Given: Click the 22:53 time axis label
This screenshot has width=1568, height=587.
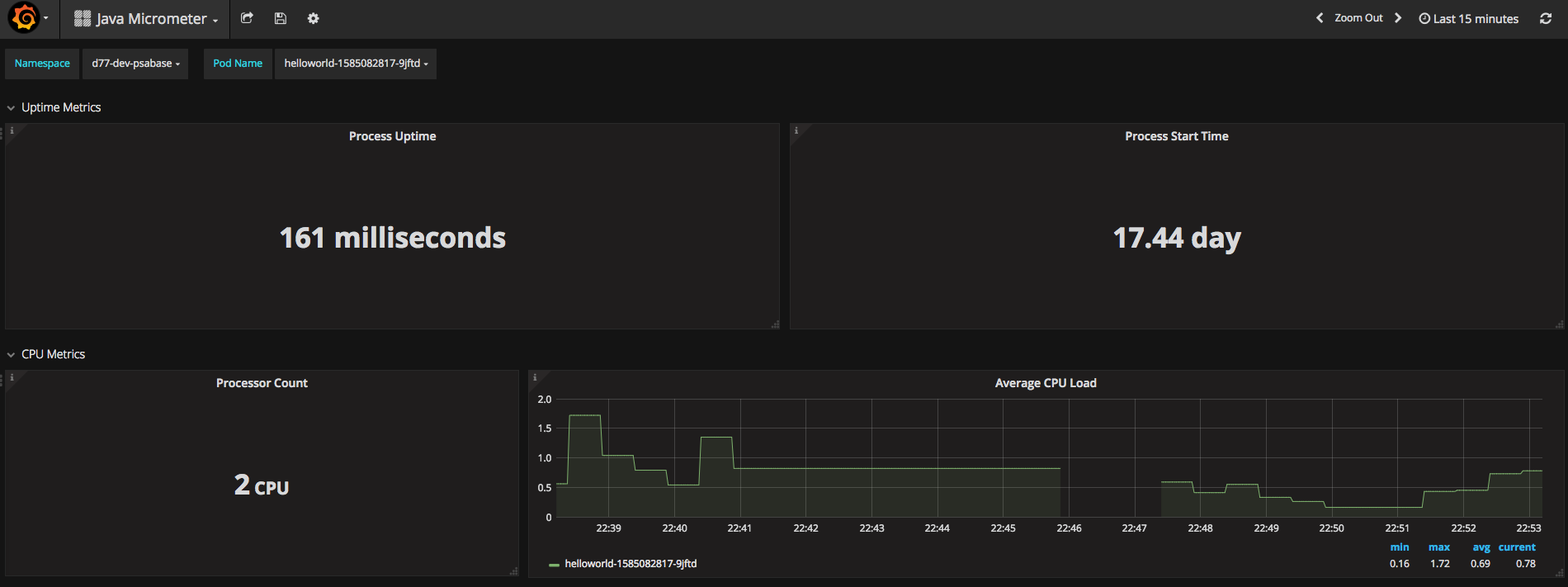Looking at the screenshot, I should click(x=1528, y=528).
